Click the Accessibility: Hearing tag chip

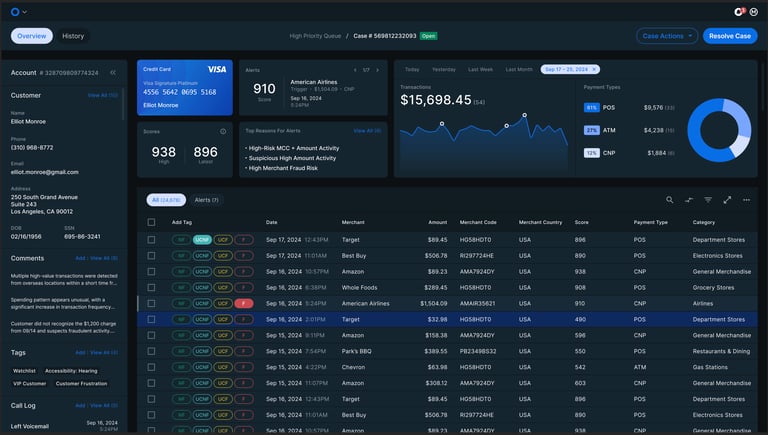71,371
